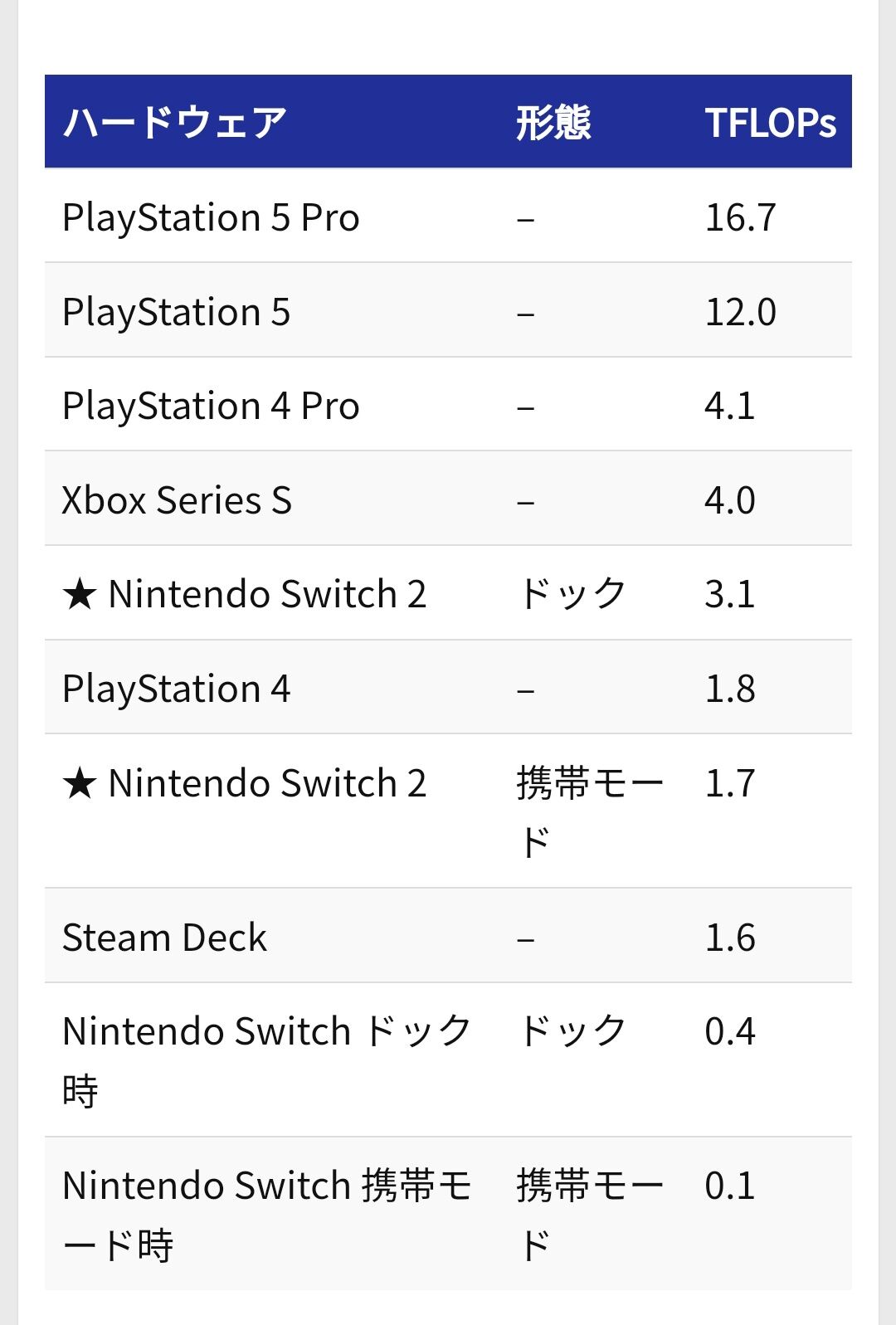The width and height of the screenshot is (896, 1325).
Task: Click the 携帯モード form cell in 1.7 row
Action: [589, 783]
